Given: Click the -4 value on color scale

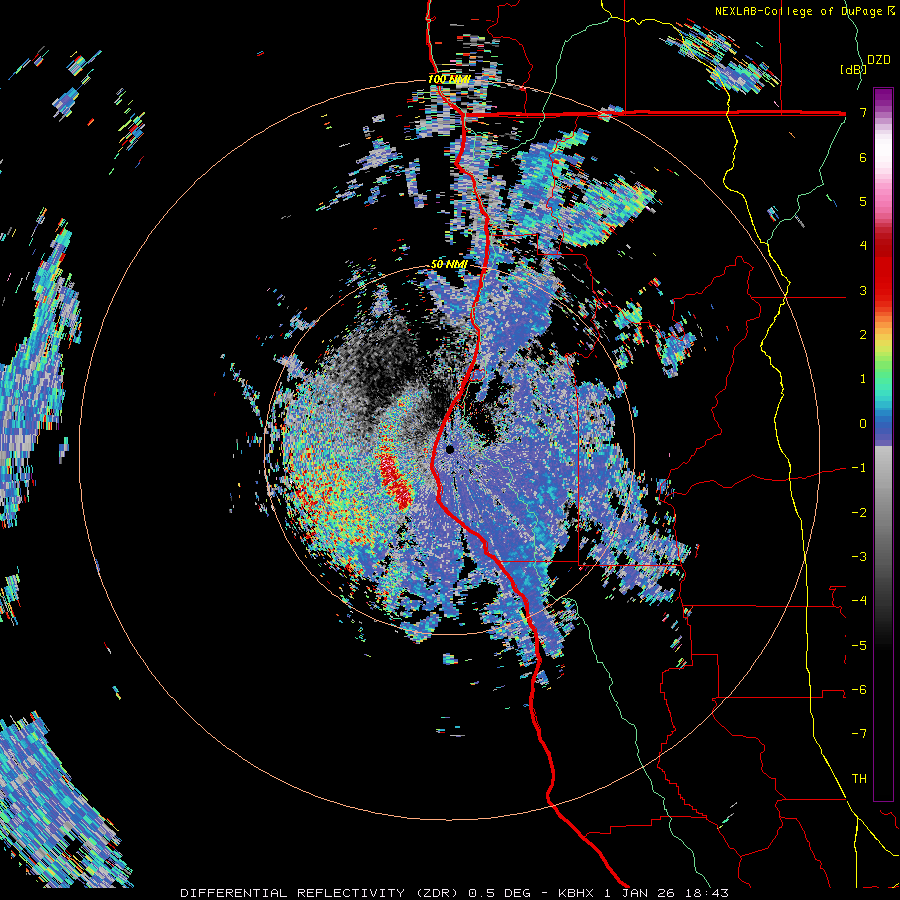Looking at the screenshot, I should [859, 601].
